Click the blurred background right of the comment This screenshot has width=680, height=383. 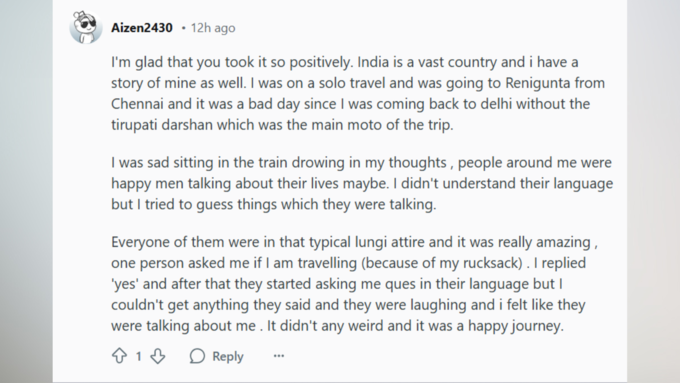[654, 191]
